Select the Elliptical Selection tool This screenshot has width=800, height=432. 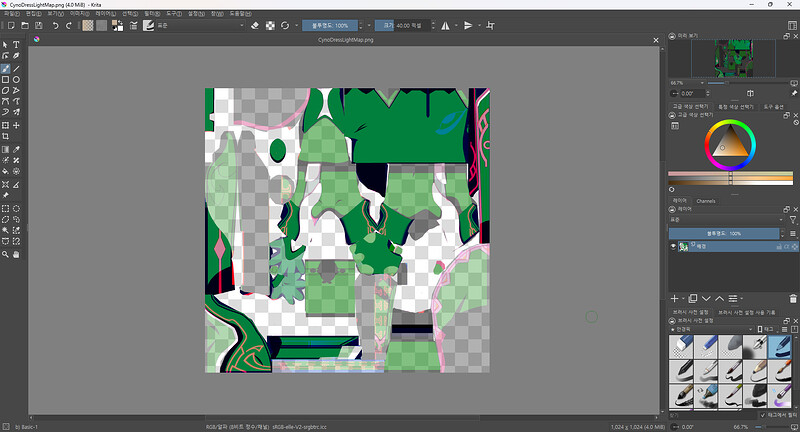(x=16, y=209)
